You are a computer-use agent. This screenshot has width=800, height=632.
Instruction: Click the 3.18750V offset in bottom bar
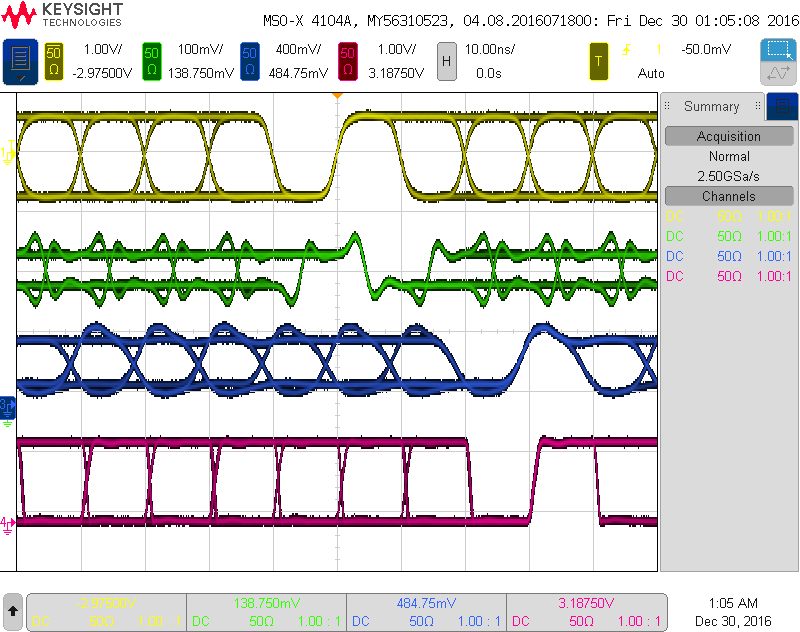click(x=586, y=603)
